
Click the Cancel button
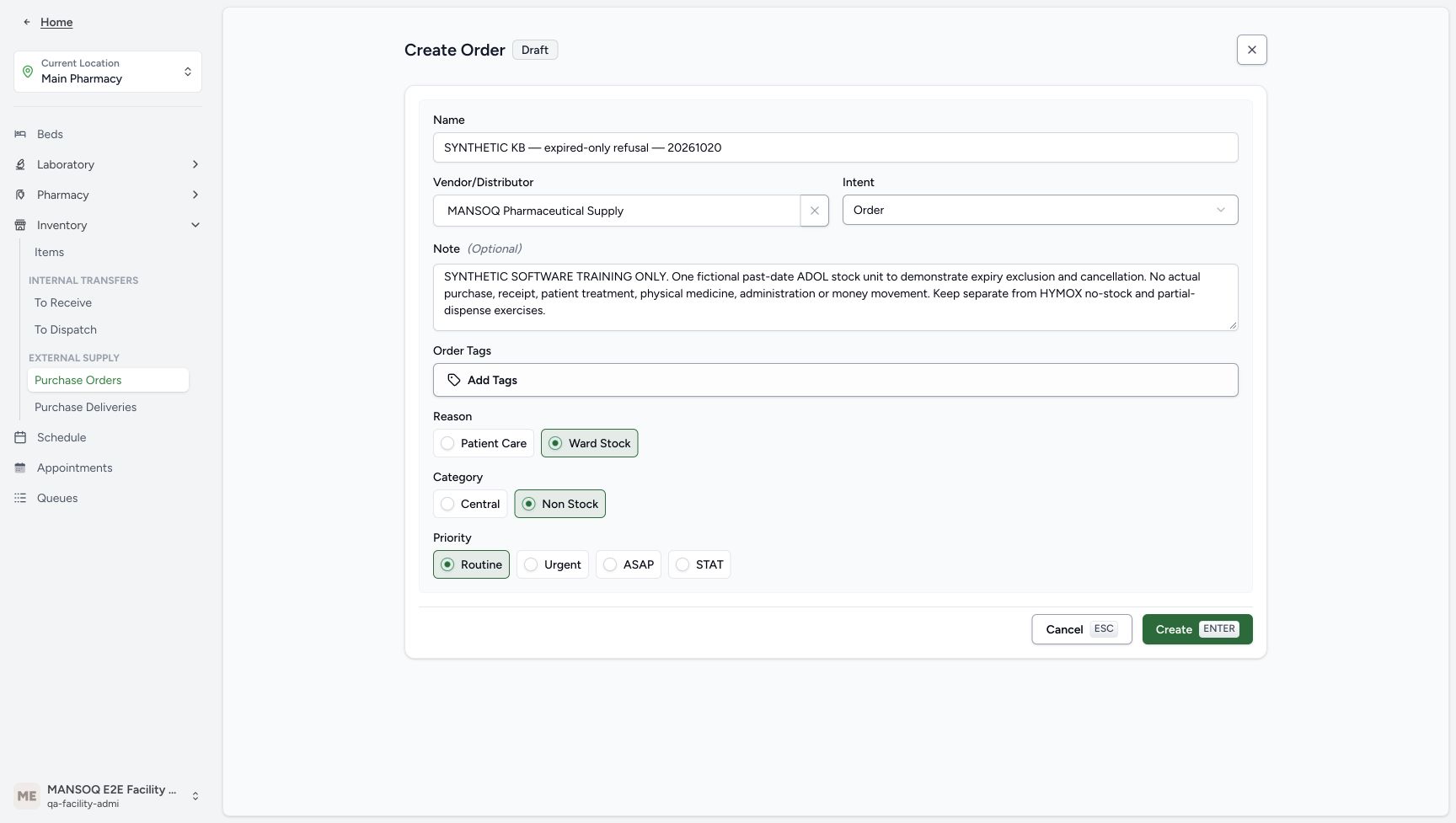coord(1082,629)
